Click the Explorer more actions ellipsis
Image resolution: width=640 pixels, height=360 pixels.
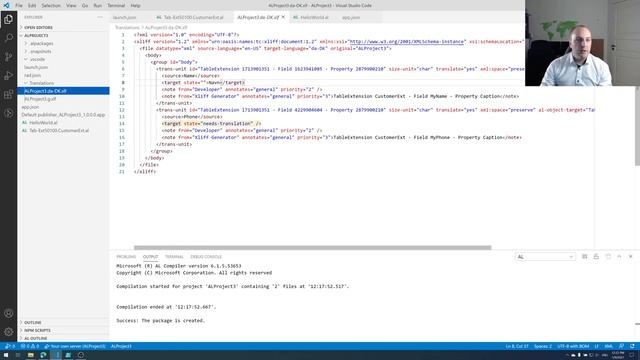[x=100, y=17]
